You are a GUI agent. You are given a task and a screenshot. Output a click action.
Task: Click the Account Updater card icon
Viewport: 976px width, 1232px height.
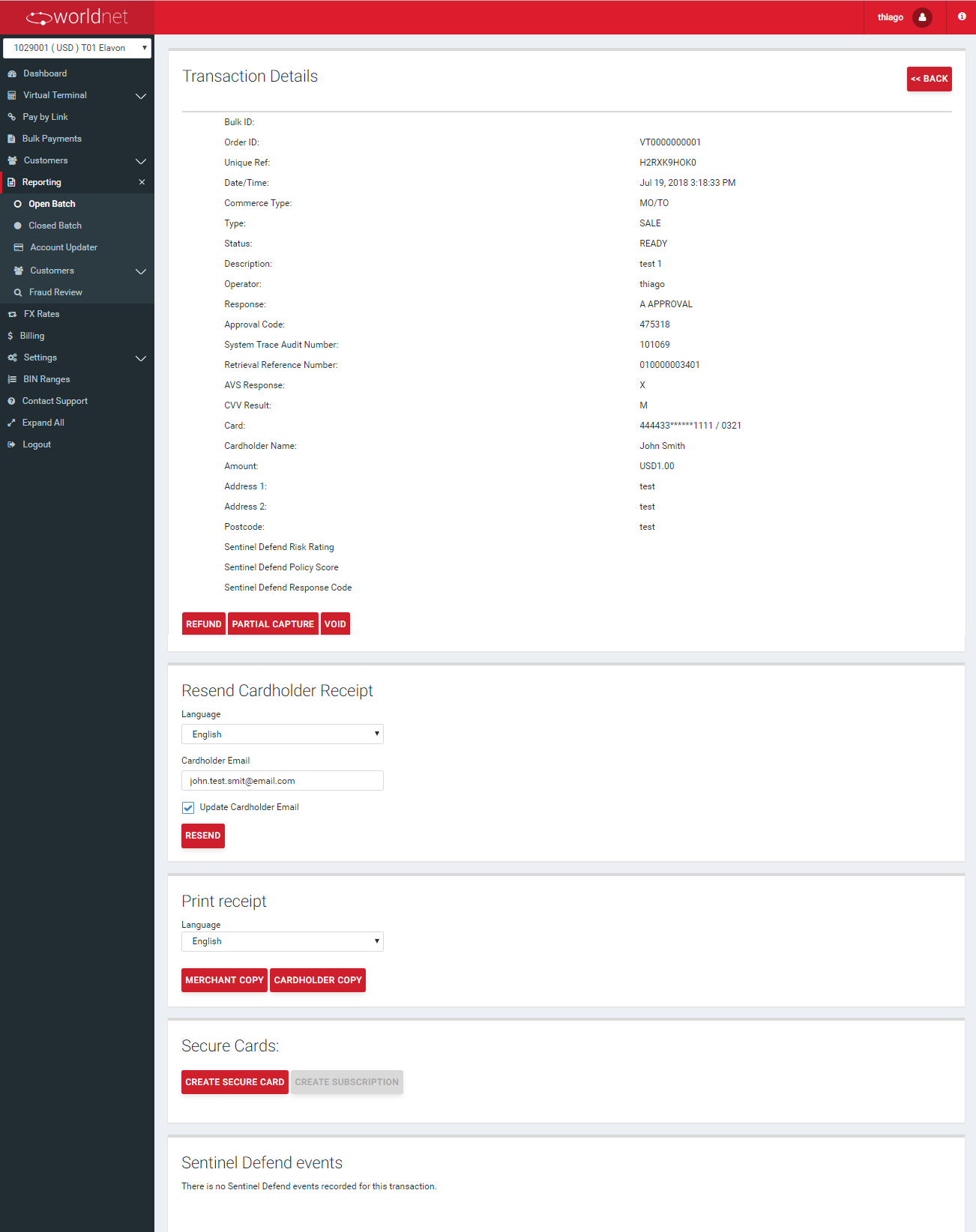point(19,247)
